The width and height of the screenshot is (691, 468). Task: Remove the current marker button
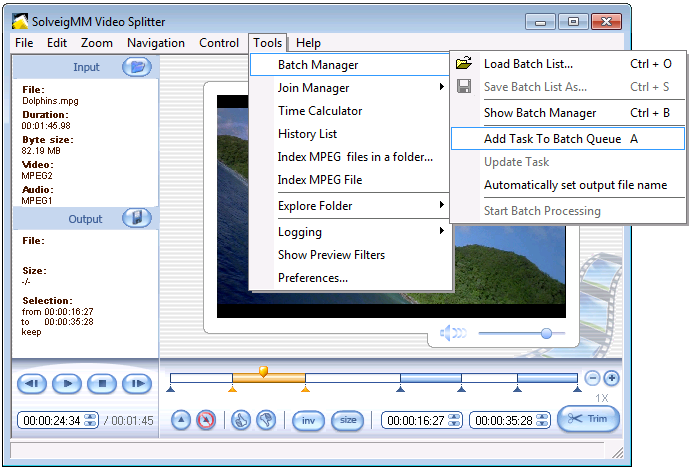coord(206,420)
